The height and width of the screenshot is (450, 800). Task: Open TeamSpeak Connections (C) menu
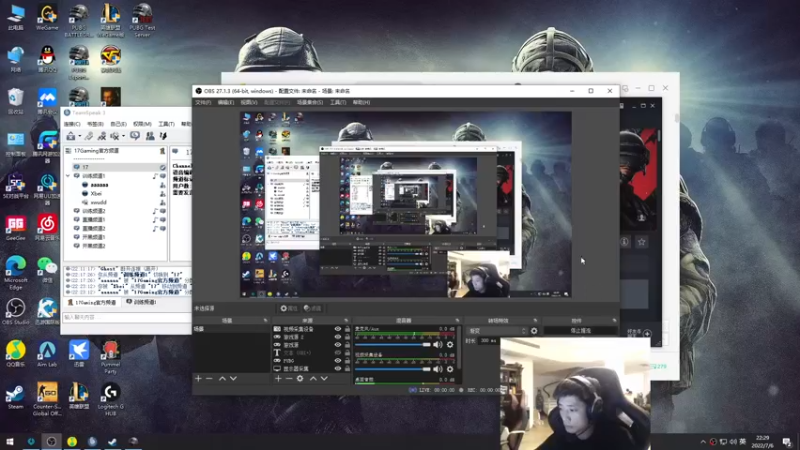72,124
